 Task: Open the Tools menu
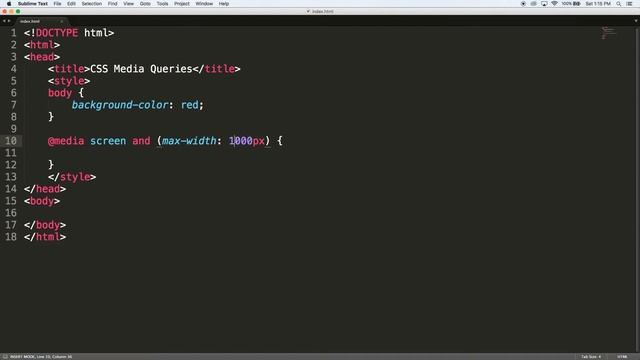(x=162, y=4)
